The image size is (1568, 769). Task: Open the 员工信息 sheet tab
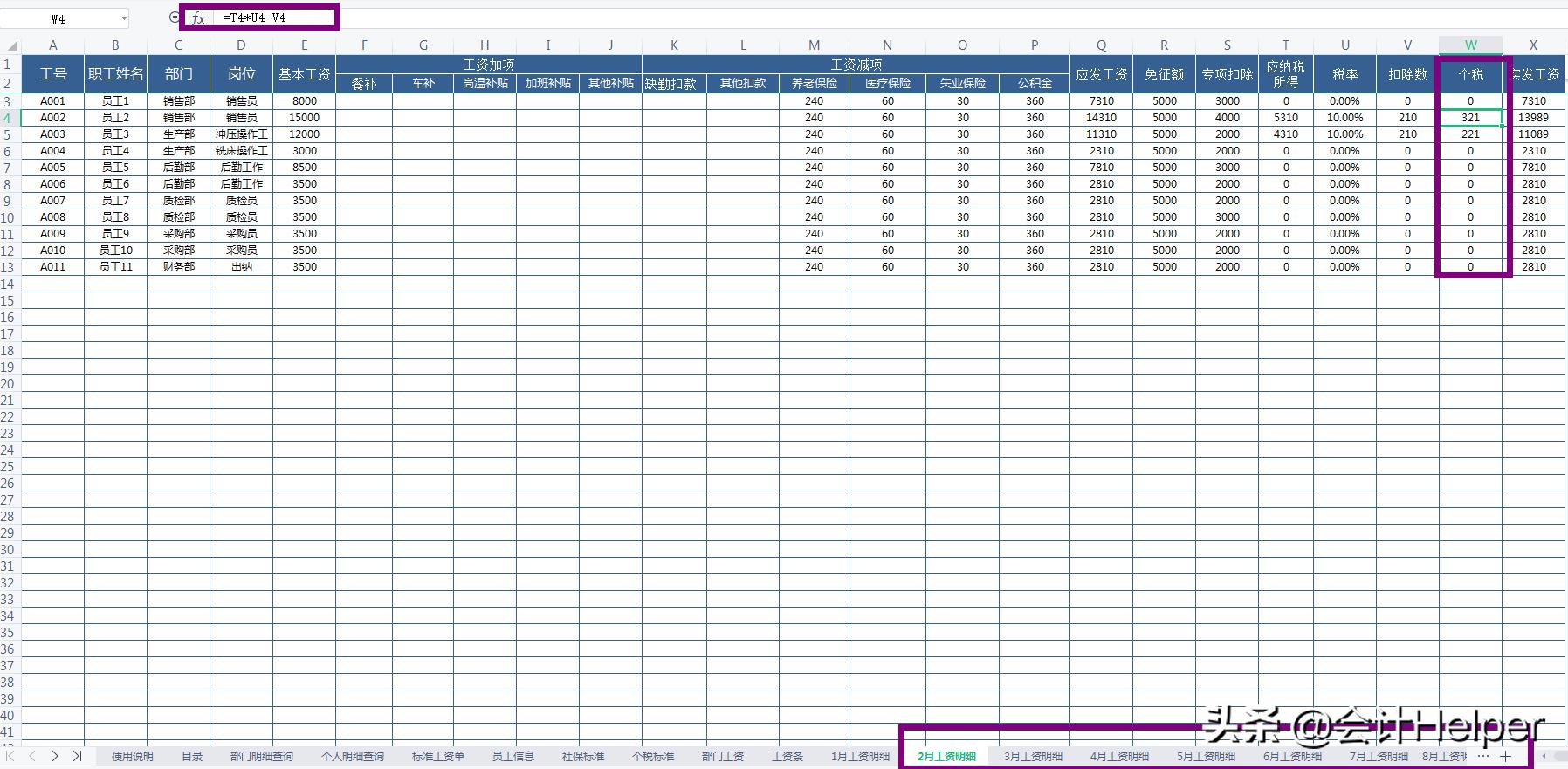513,757
